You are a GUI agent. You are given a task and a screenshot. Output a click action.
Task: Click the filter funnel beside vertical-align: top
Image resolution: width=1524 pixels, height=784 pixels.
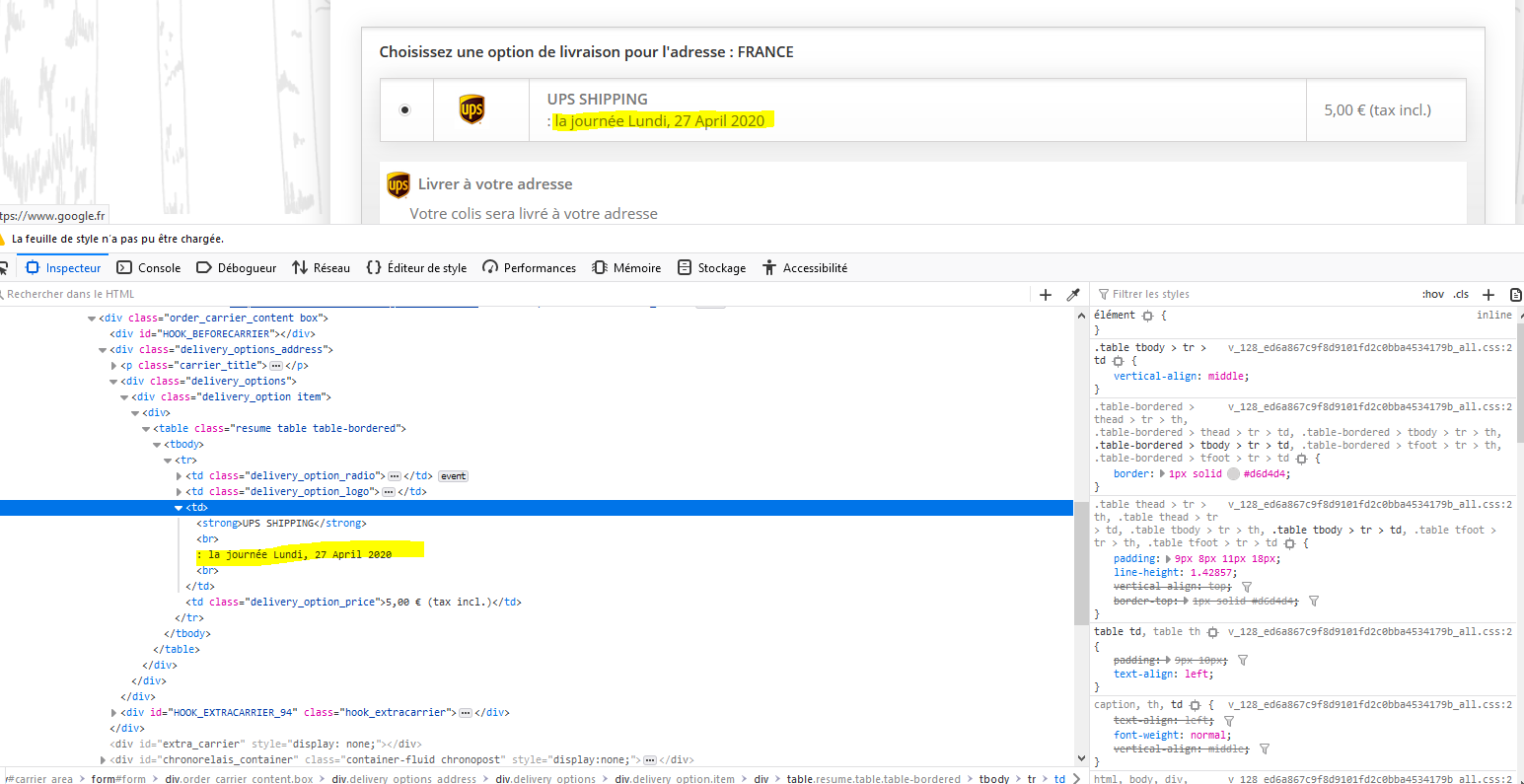coord(1247,587)
